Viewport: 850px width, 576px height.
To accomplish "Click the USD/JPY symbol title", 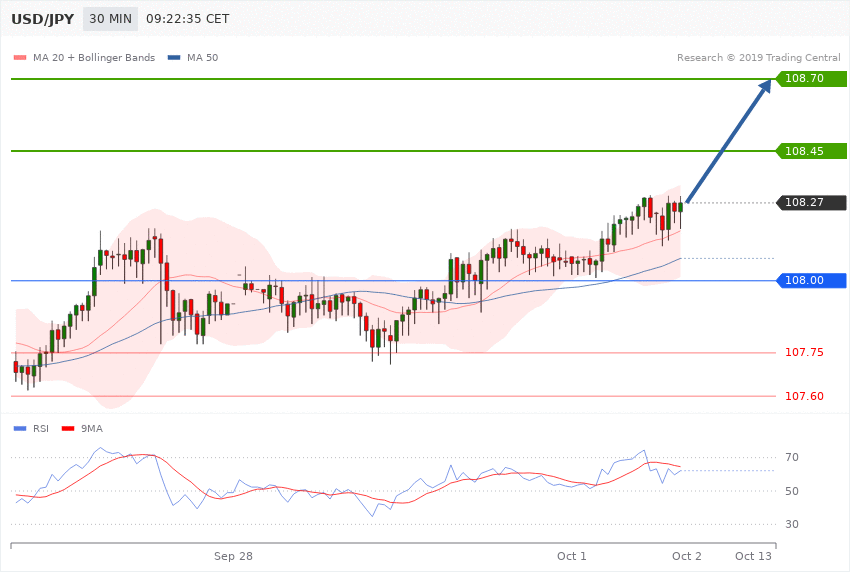I will (42, 19).
